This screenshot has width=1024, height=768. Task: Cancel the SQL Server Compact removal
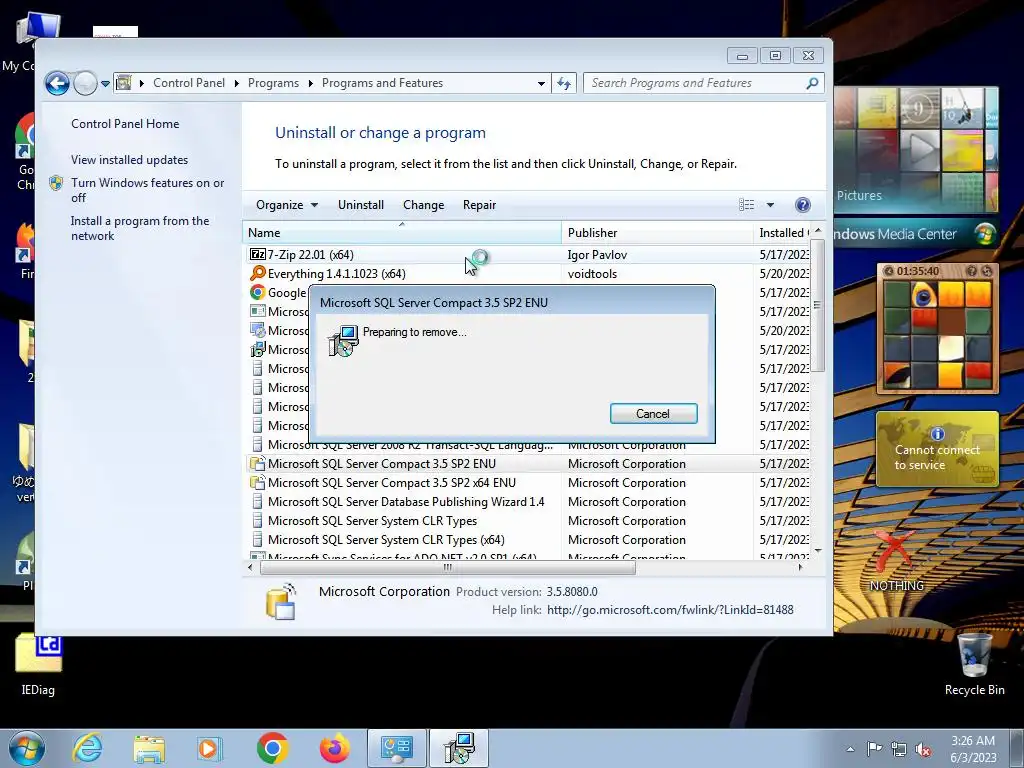pos(653,413)
